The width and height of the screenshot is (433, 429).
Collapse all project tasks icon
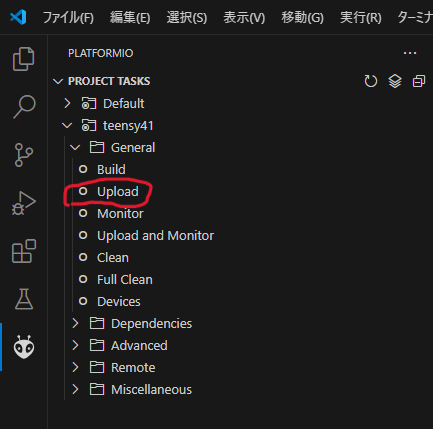[x=419, y=81]
